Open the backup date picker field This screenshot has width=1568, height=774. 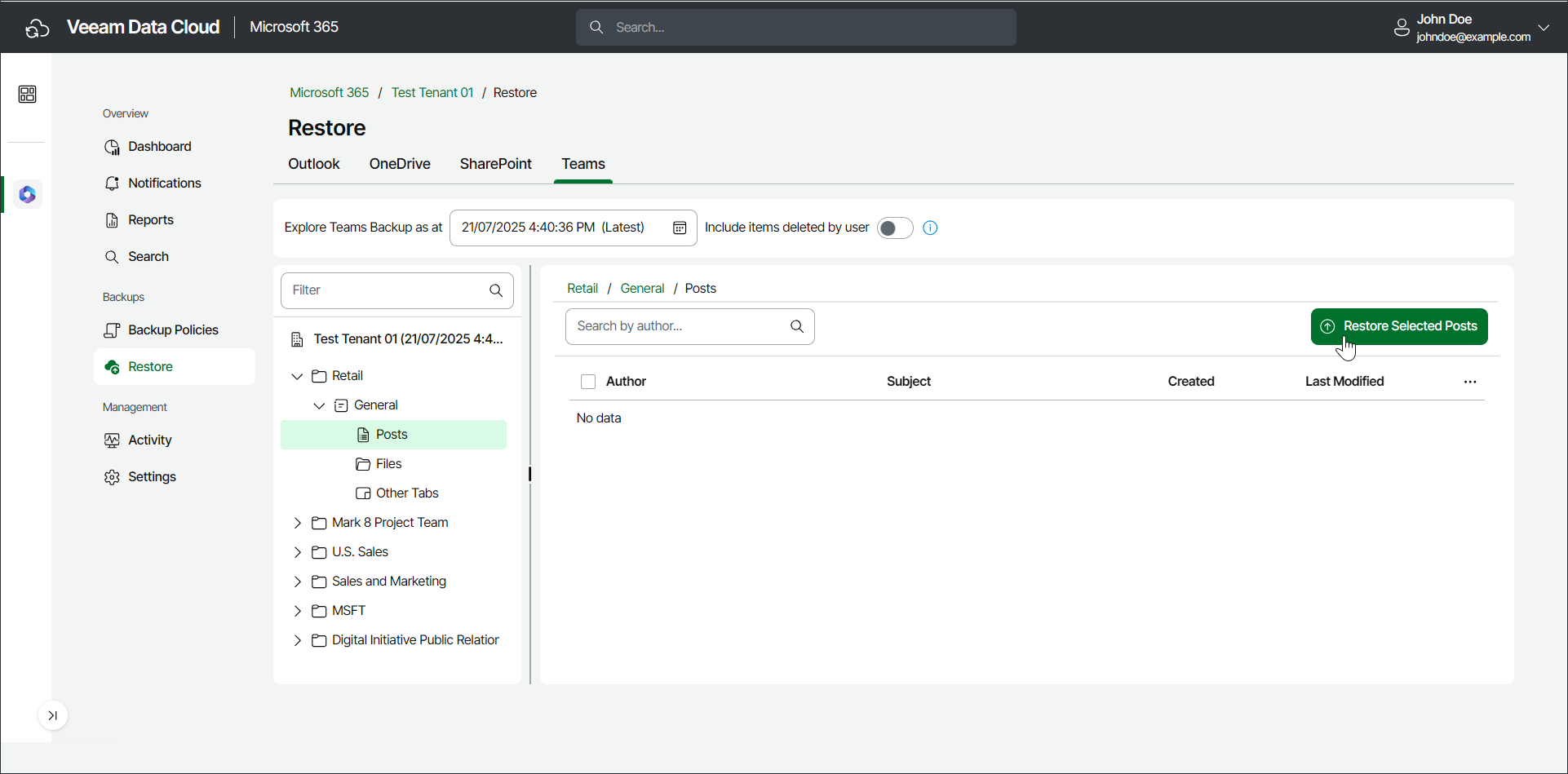(573, 228)
